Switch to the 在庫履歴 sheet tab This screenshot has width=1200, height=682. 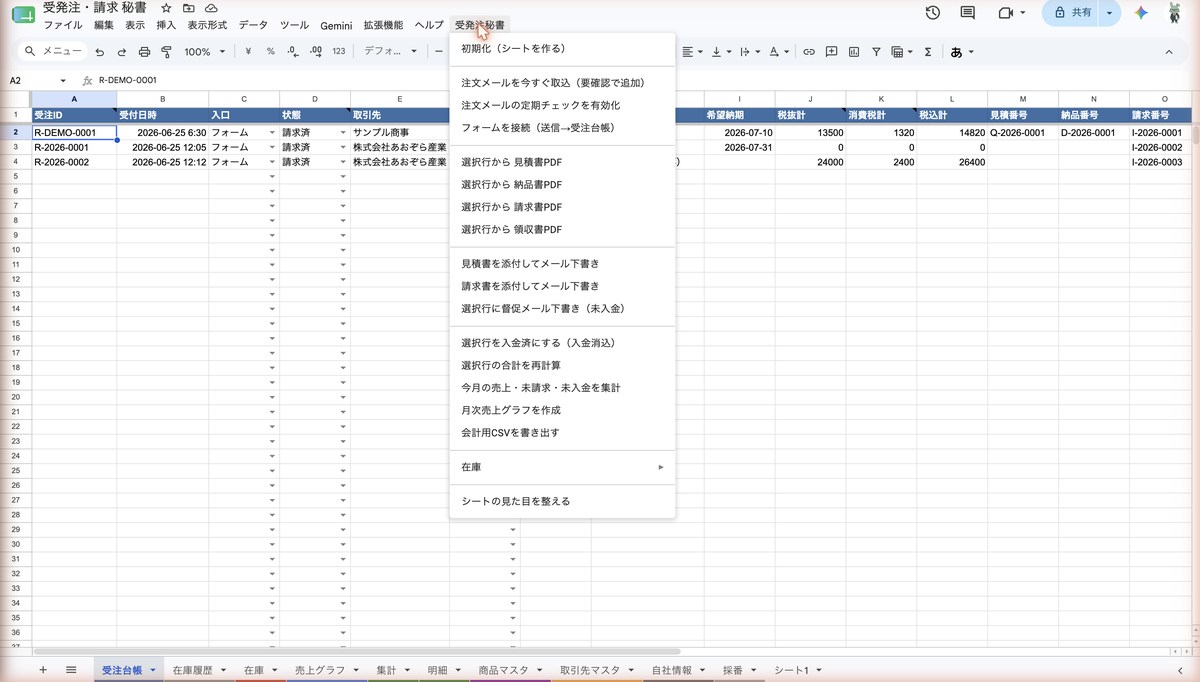pyautogui.click(x=199, y=670)
